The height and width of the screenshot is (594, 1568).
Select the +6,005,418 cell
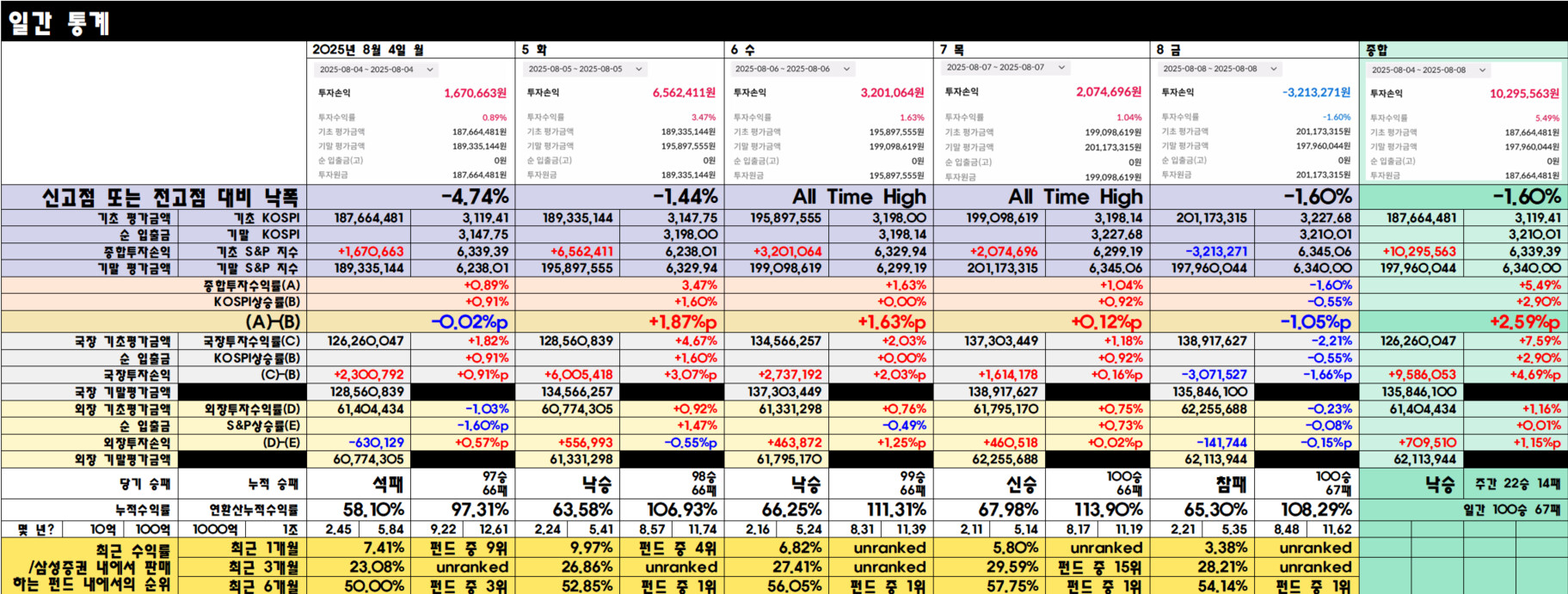click(578, 375)
